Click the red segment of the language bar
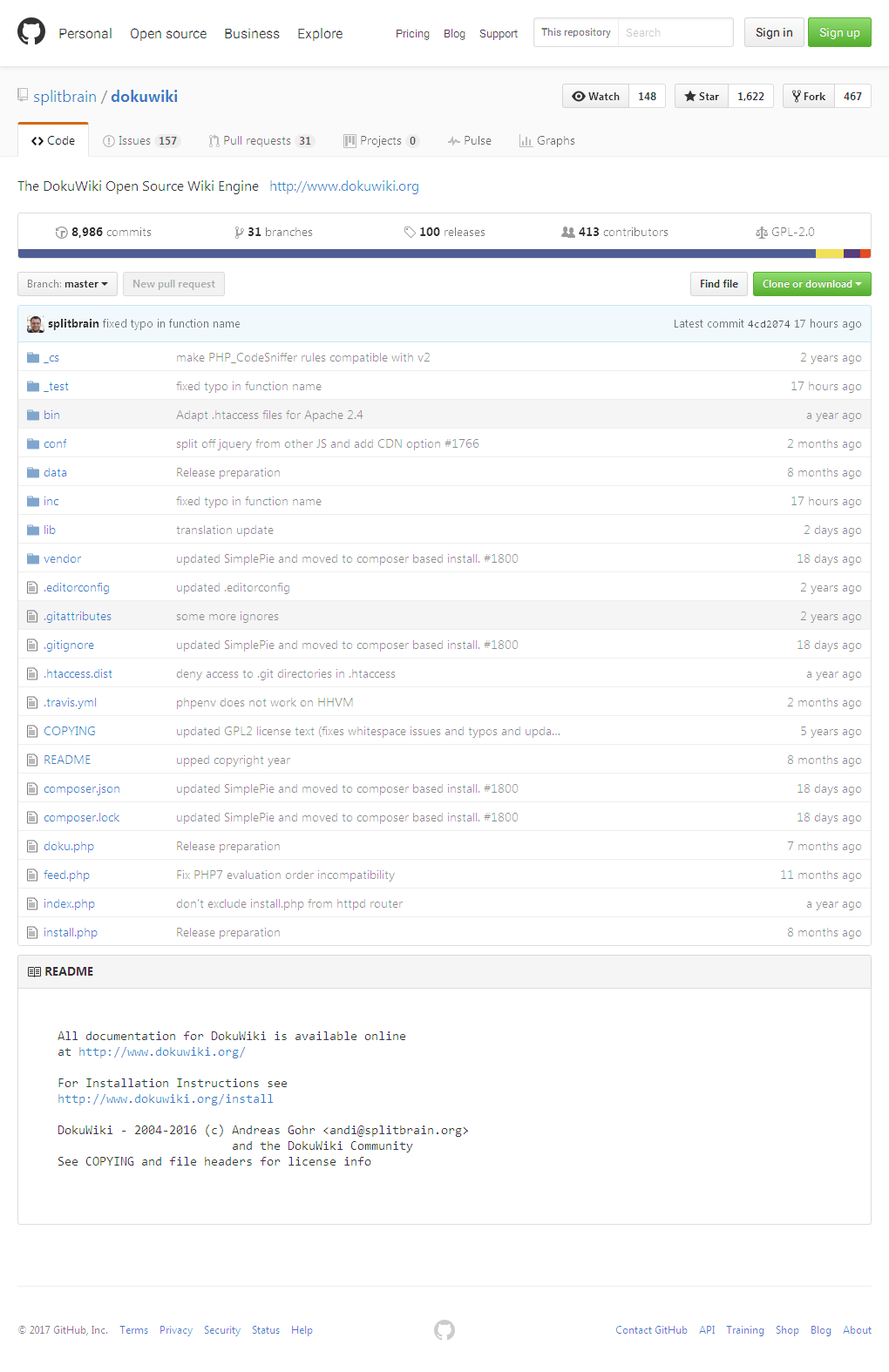This screenshot has height=1372, width=889. click(866, 253)
